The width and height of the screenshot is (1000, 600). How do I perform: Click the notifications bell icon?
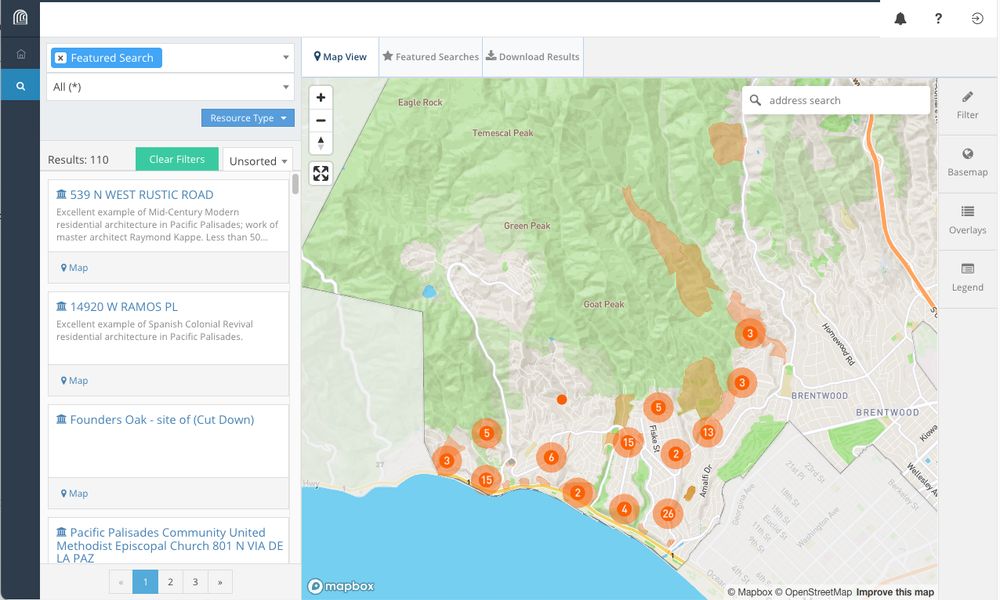click(x=900, y=19)
